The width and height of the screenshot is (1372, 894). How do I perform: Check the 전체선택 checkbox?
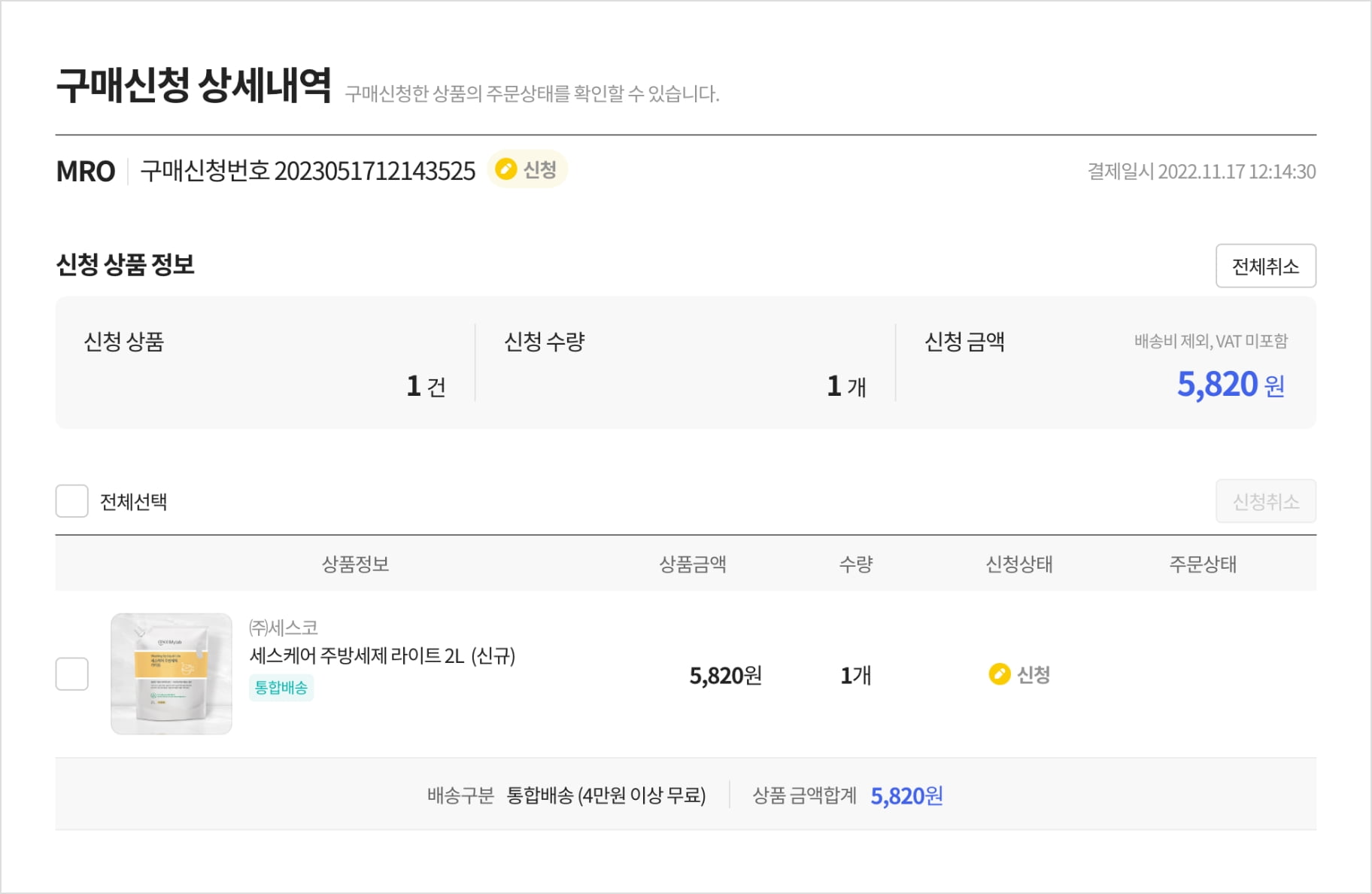coord(72,501)
